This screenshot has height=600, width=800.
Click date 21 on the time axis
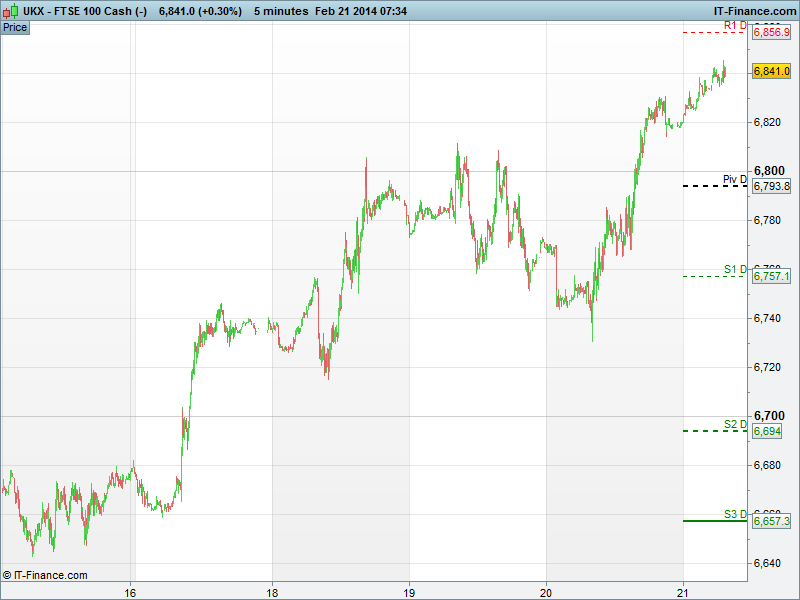tap(682, 592)
